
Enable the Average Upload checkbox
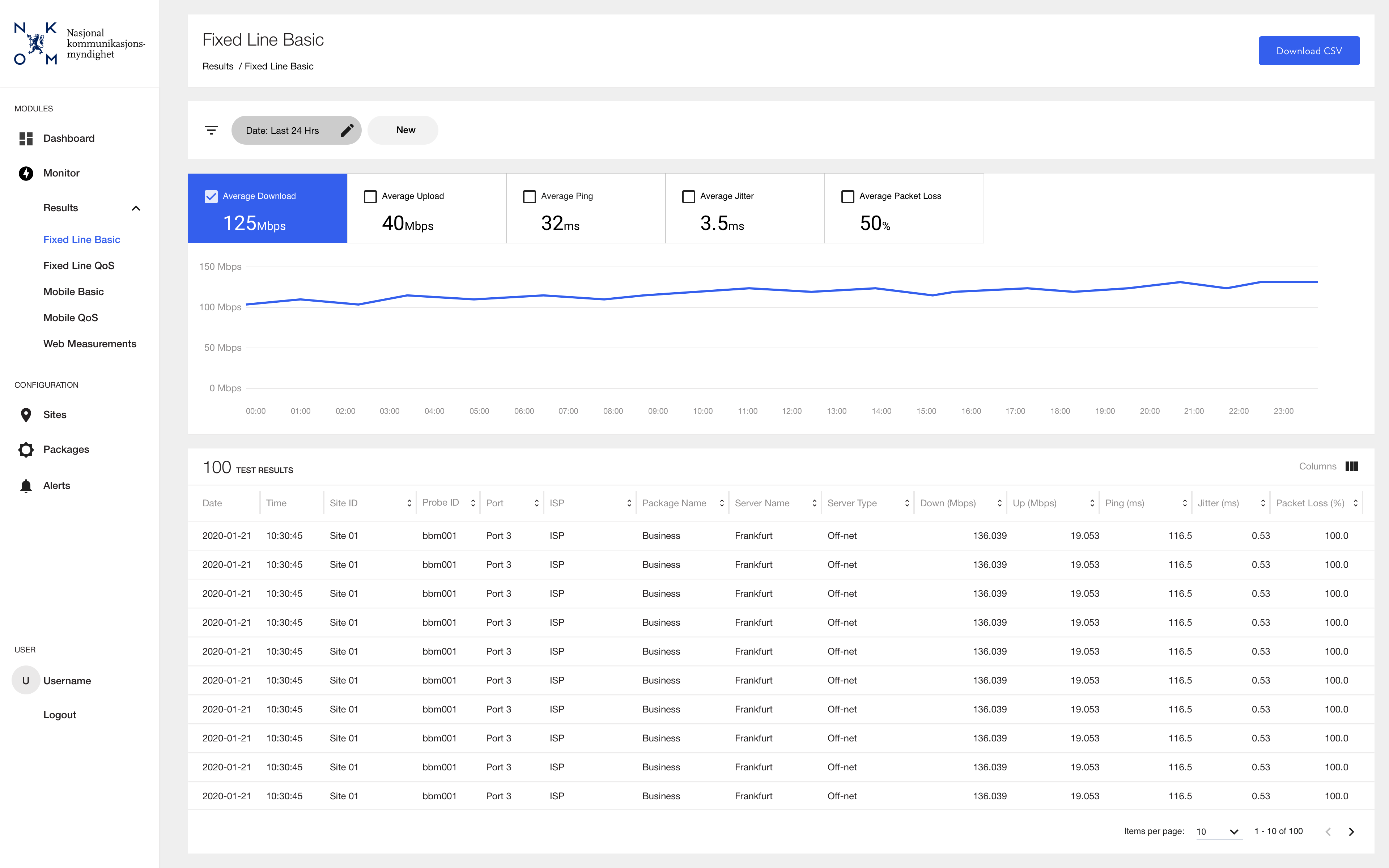370,196
